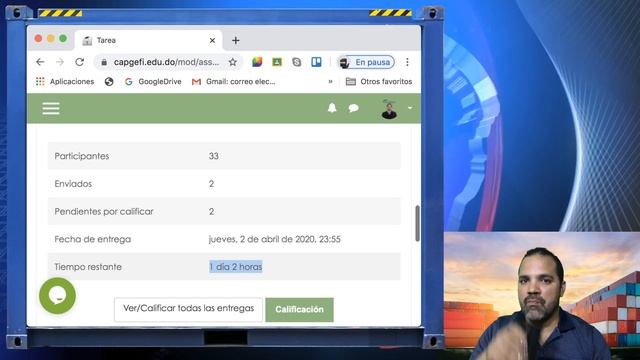The height and width of the screenshot is (360, 640).
Task: Click the Enviados label
Action: pos(73,184)
